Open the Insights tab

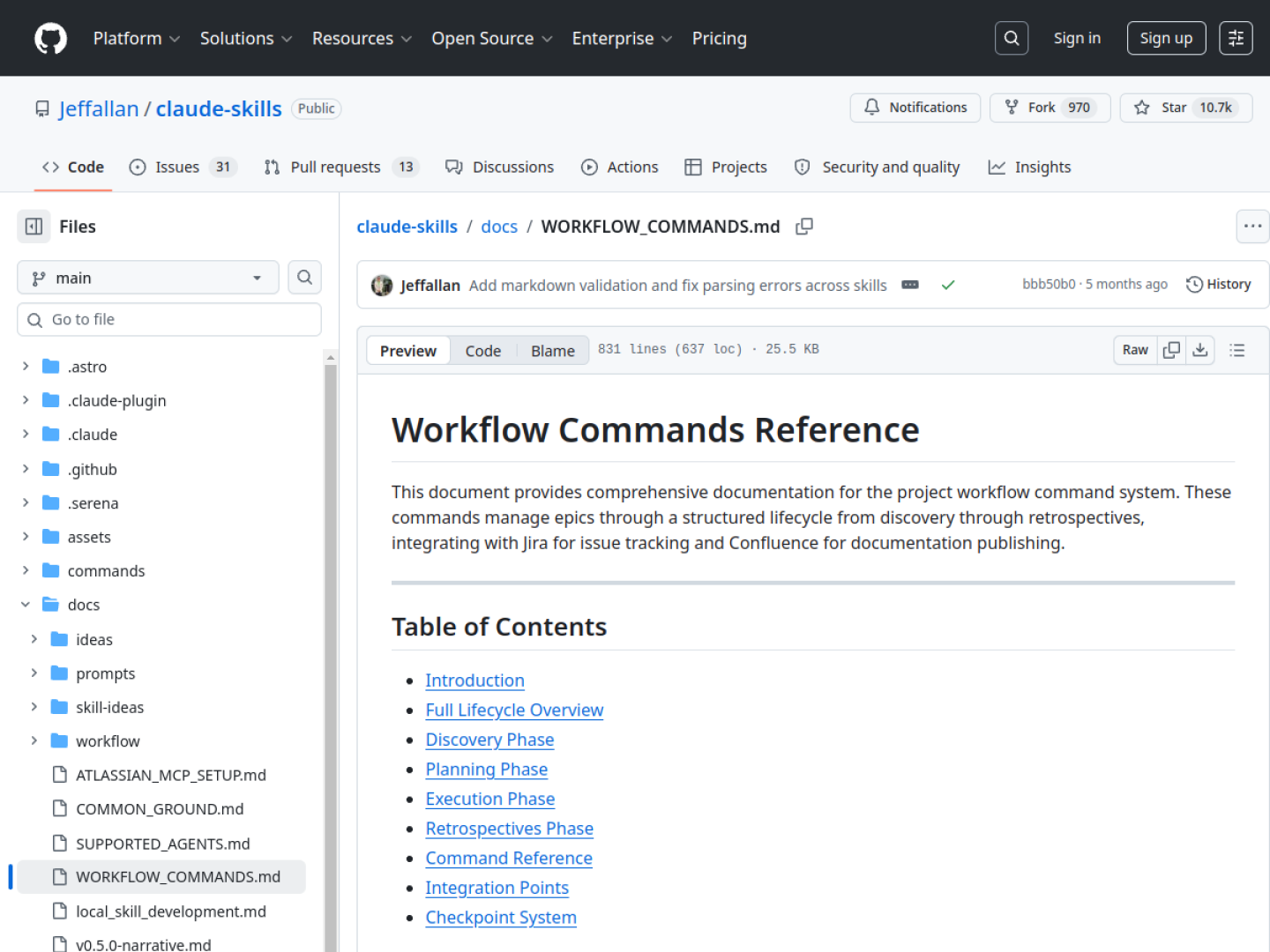coord(1029,167)
